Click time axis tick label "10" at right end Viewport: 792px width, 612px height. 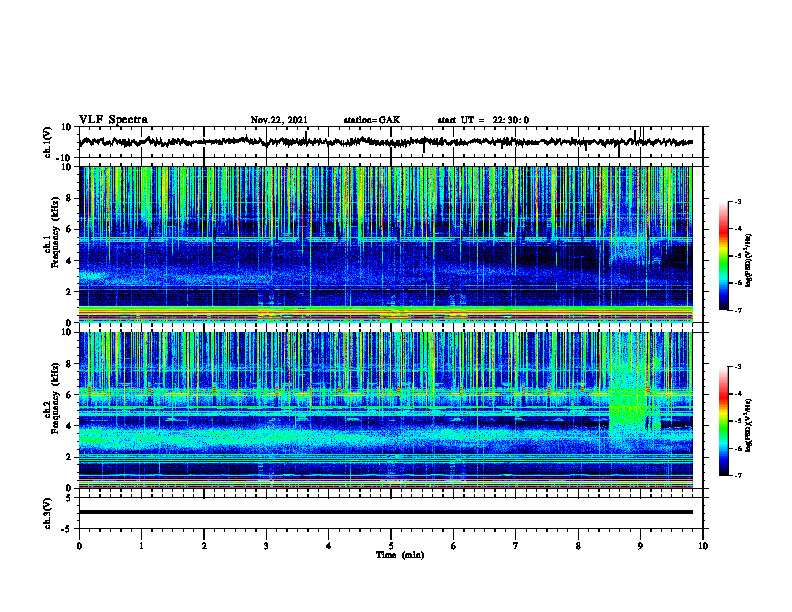click(x=703, y=546)
